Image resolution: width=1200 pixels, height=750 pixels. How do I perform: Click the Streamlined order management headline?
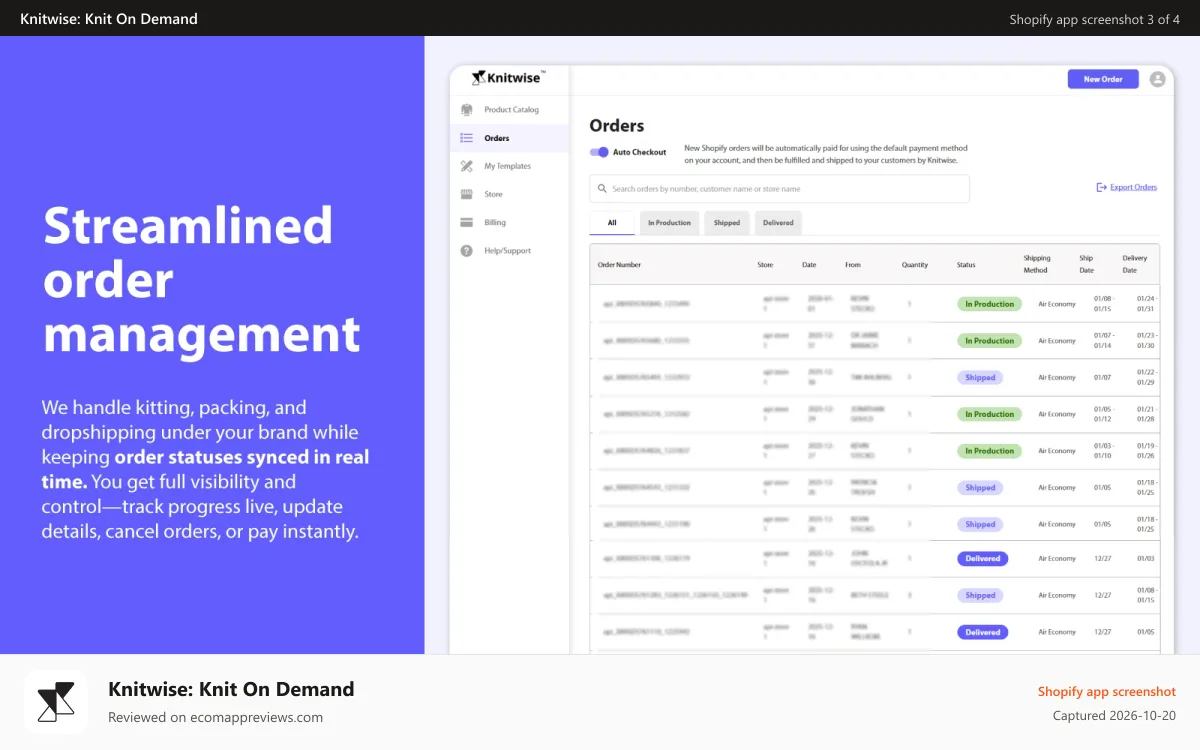pos(201,280)
